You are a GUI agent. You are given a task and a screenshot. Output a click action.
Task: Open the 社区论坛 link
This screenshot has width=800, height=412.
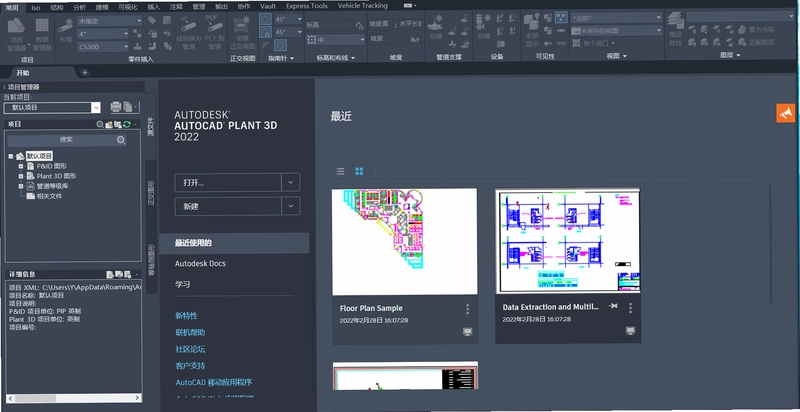click(190, 349)
